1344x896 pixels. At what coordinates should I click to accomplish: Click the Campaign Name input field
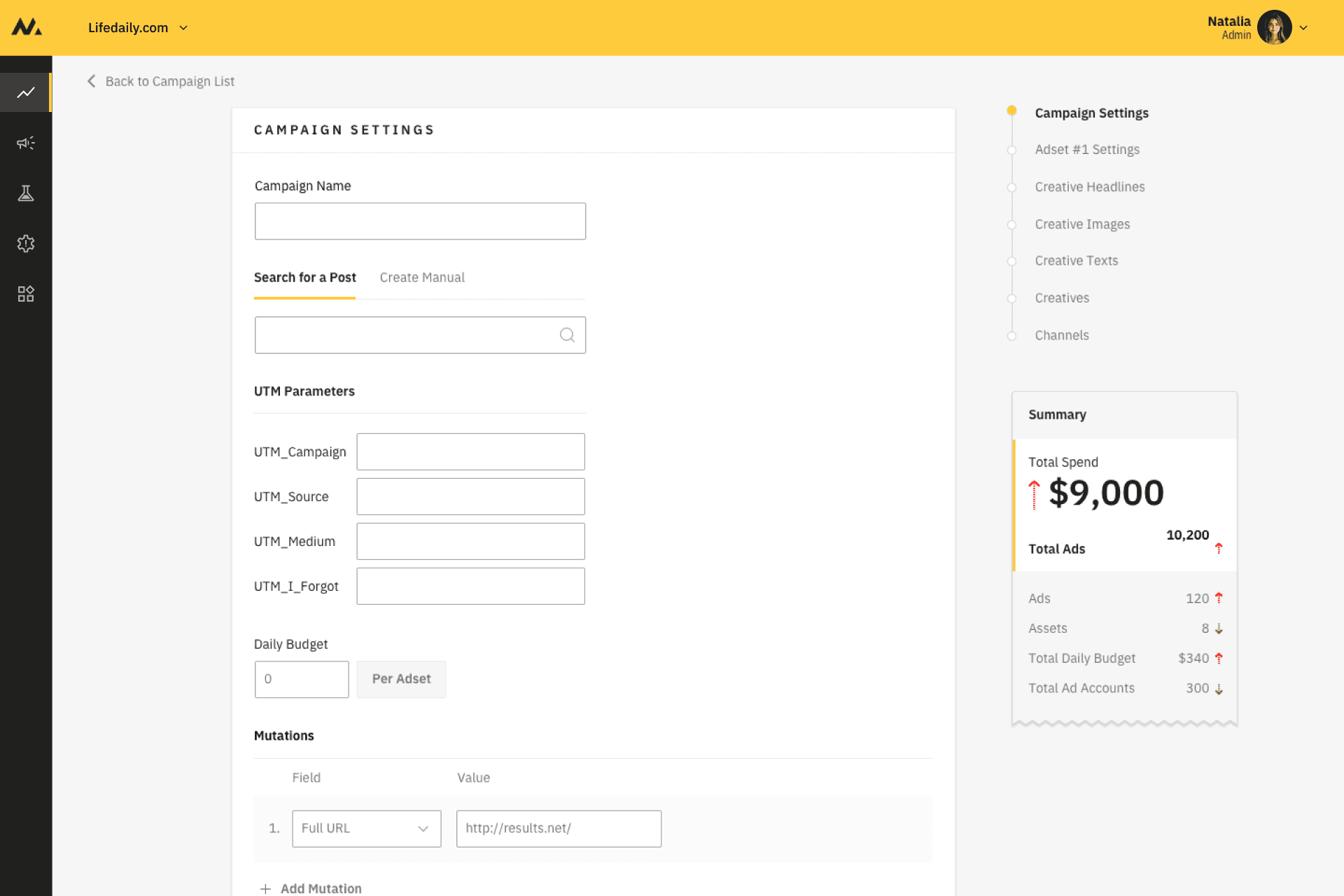pyautogui.click(x=420, y=221)
